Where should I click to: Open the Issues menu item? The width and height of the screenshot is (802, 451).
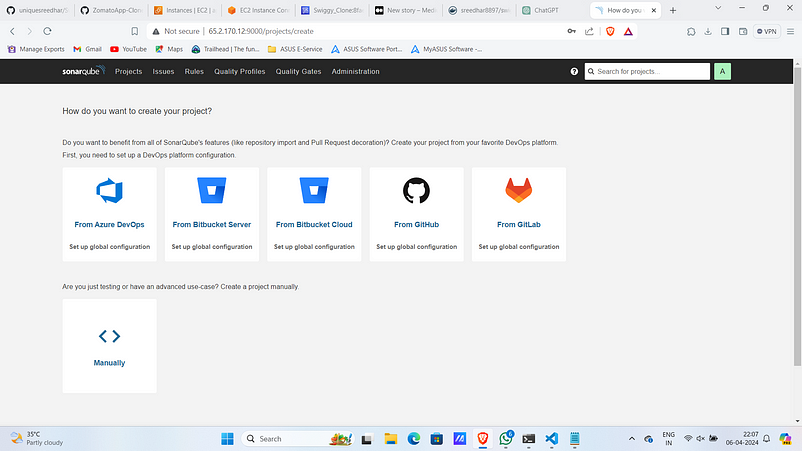[x=163, y=72]
